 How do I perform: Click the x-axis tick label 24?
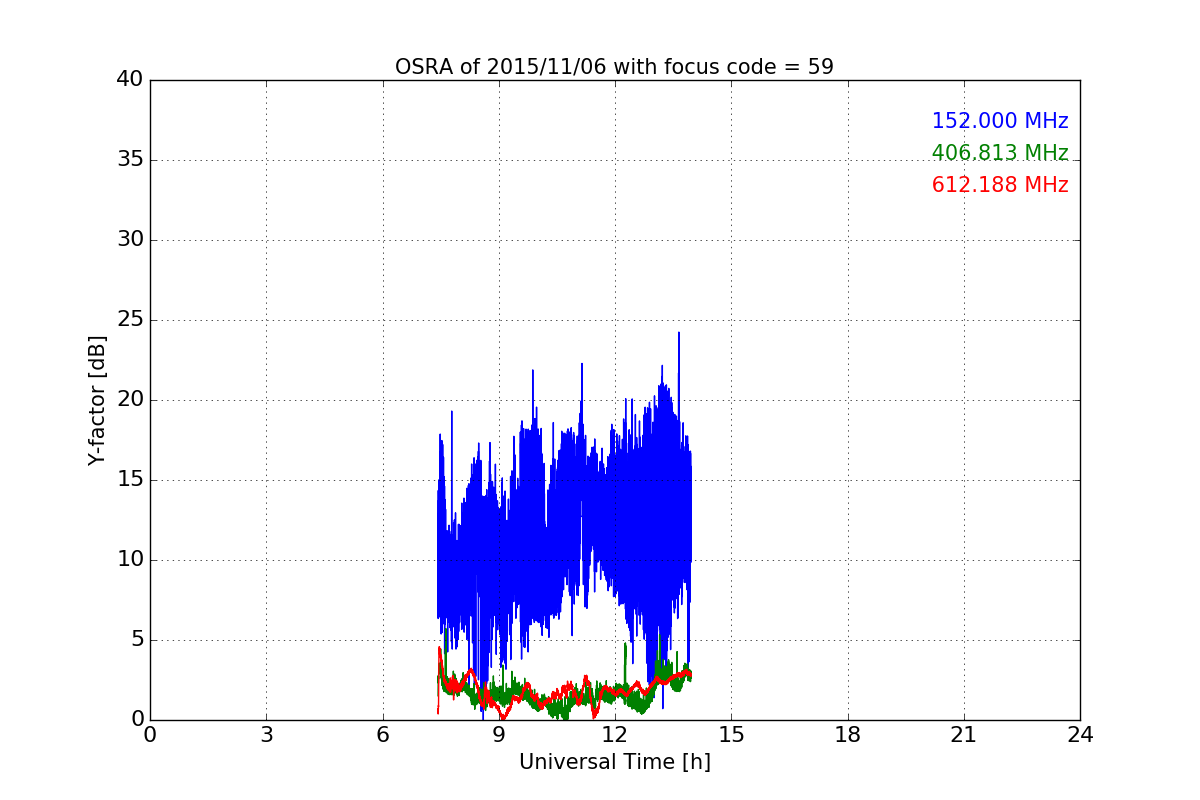pyautogui.click(x=1080, y=735)
